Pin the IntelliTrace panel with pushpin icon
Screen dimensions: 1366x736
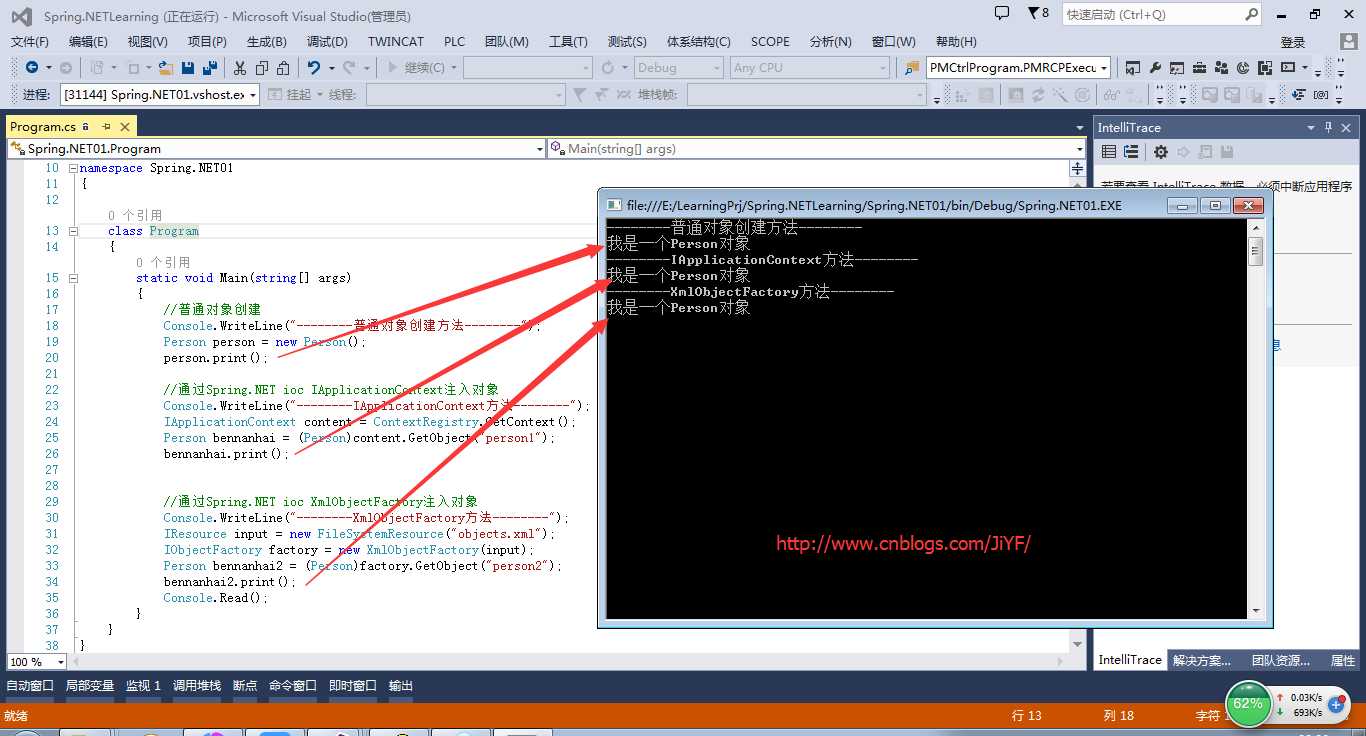[1329, 127]
